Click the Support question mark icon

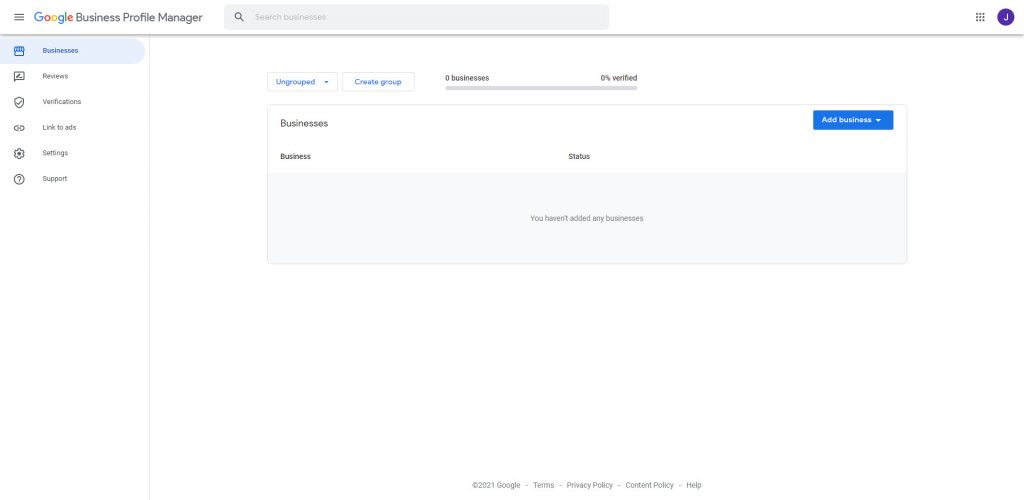pos(19,179)
